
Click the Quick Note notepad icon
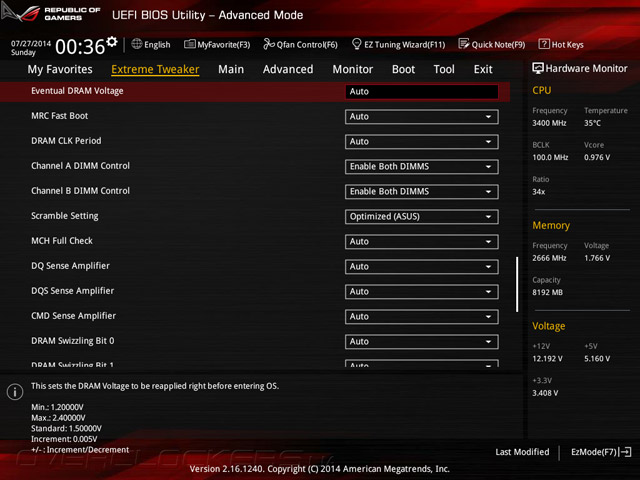point(464,44)
